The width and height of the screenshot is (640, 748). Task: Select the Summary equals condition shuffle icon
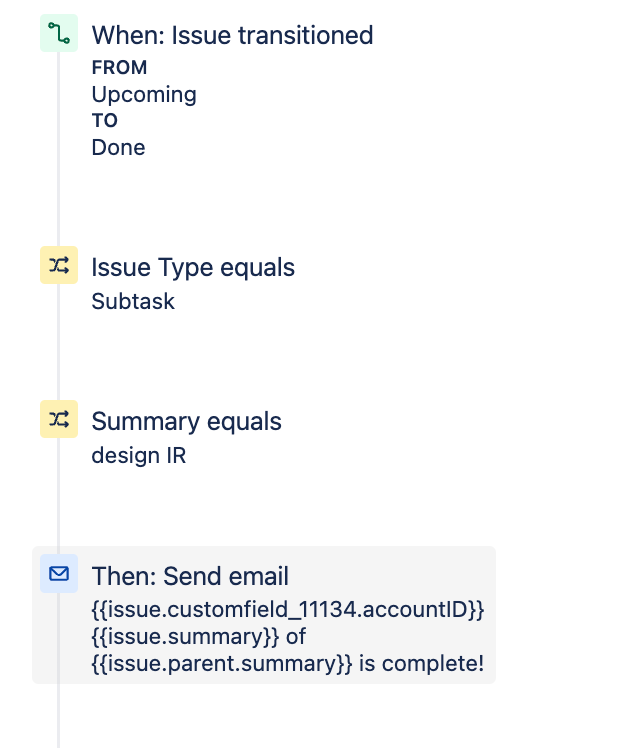coord(59,419)
